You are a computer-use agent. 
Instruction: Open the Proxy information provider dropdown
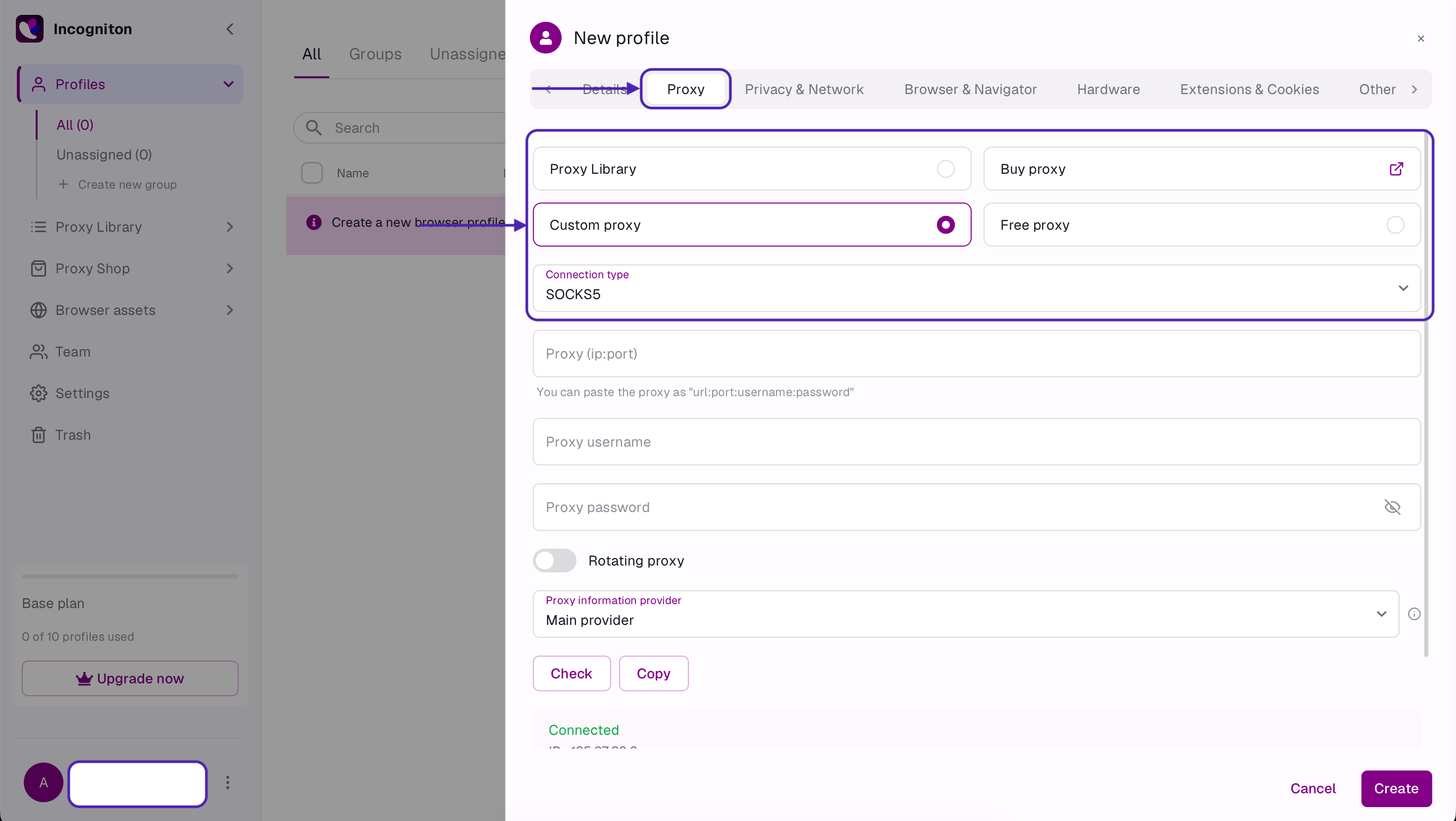click(966, 614)
